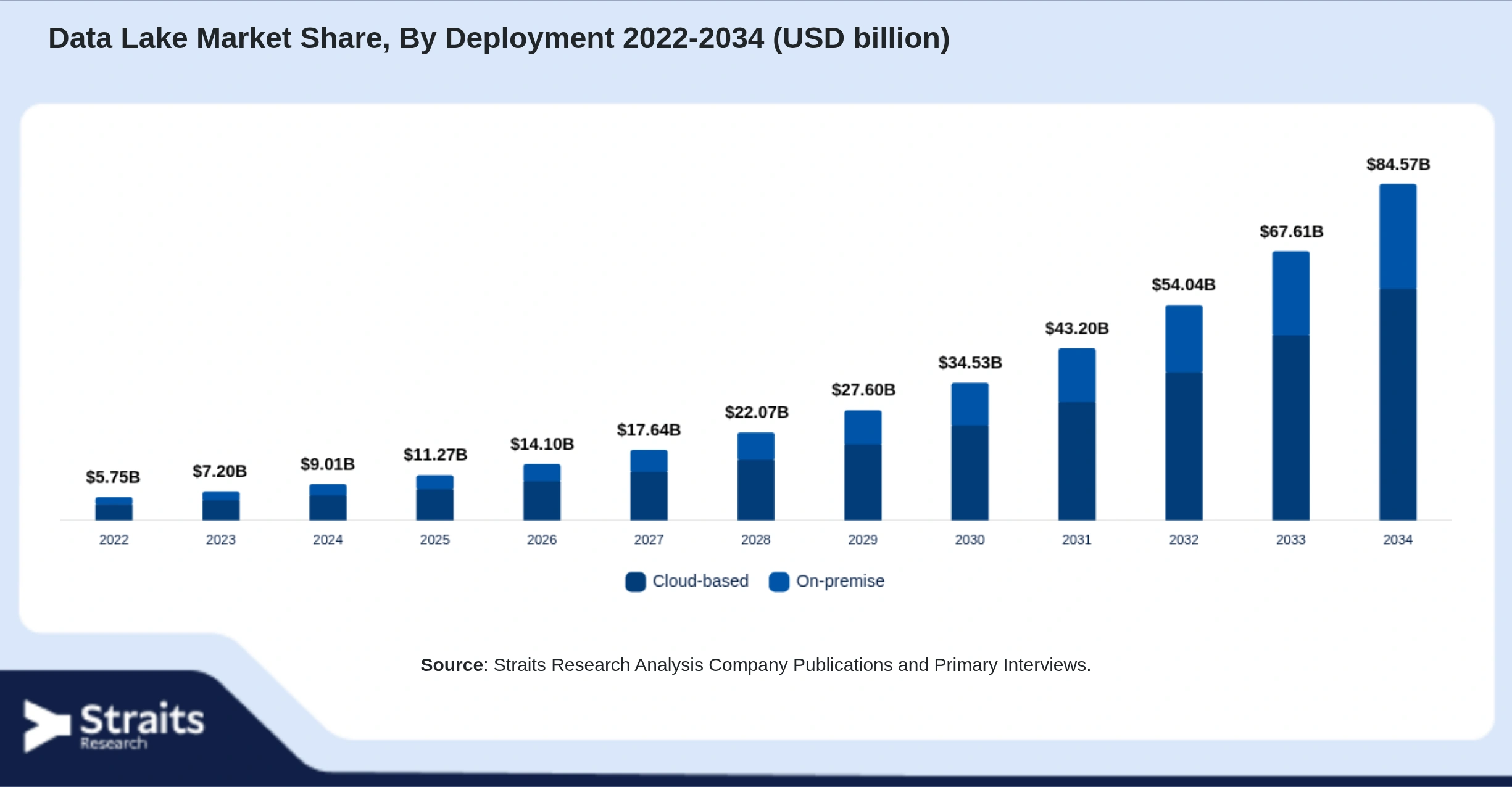Image resolution: width=1512 pixels, height=787 pixels.
Task: Select the 2024 stacked bar
Action: pos(328,502)
